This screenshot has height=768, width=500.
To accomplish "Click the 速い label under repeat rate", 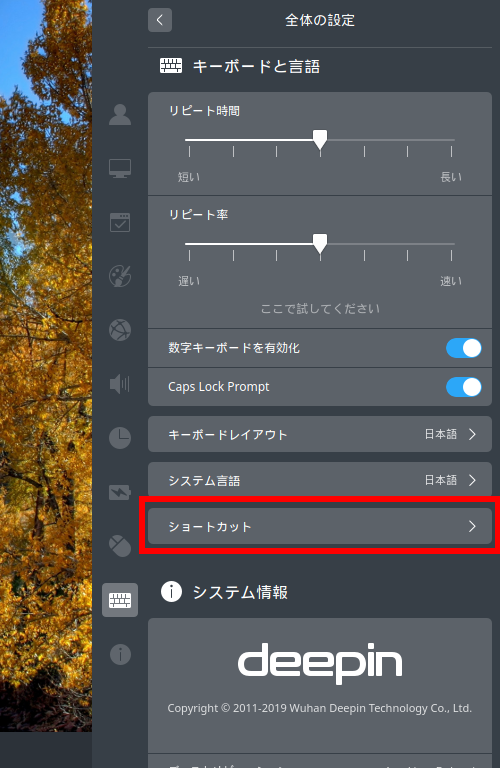I will point(451,281).
